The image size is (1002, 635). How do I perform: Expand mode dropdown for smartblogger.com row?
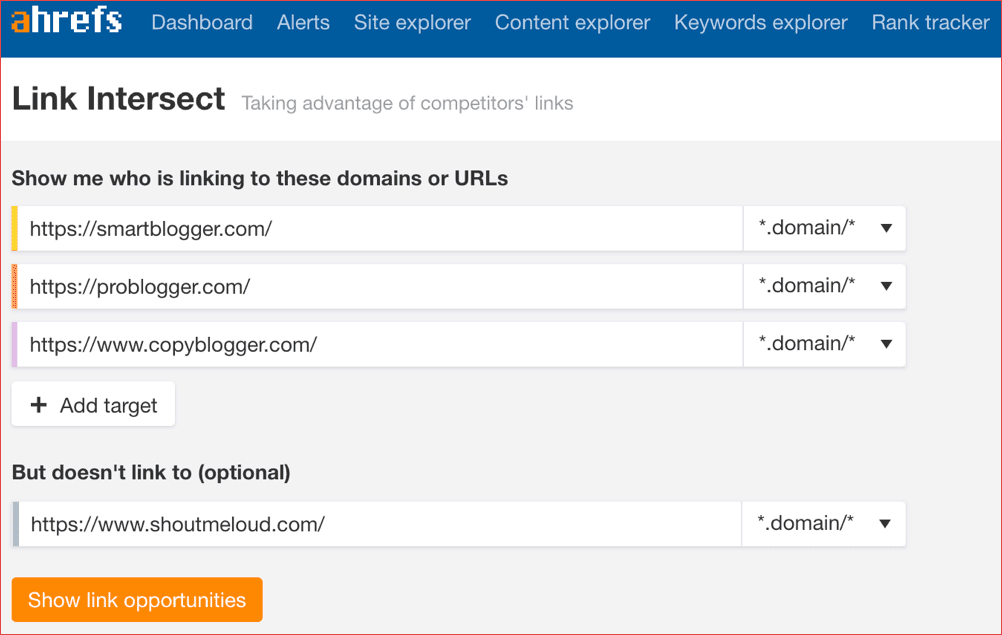coord(824,228)
